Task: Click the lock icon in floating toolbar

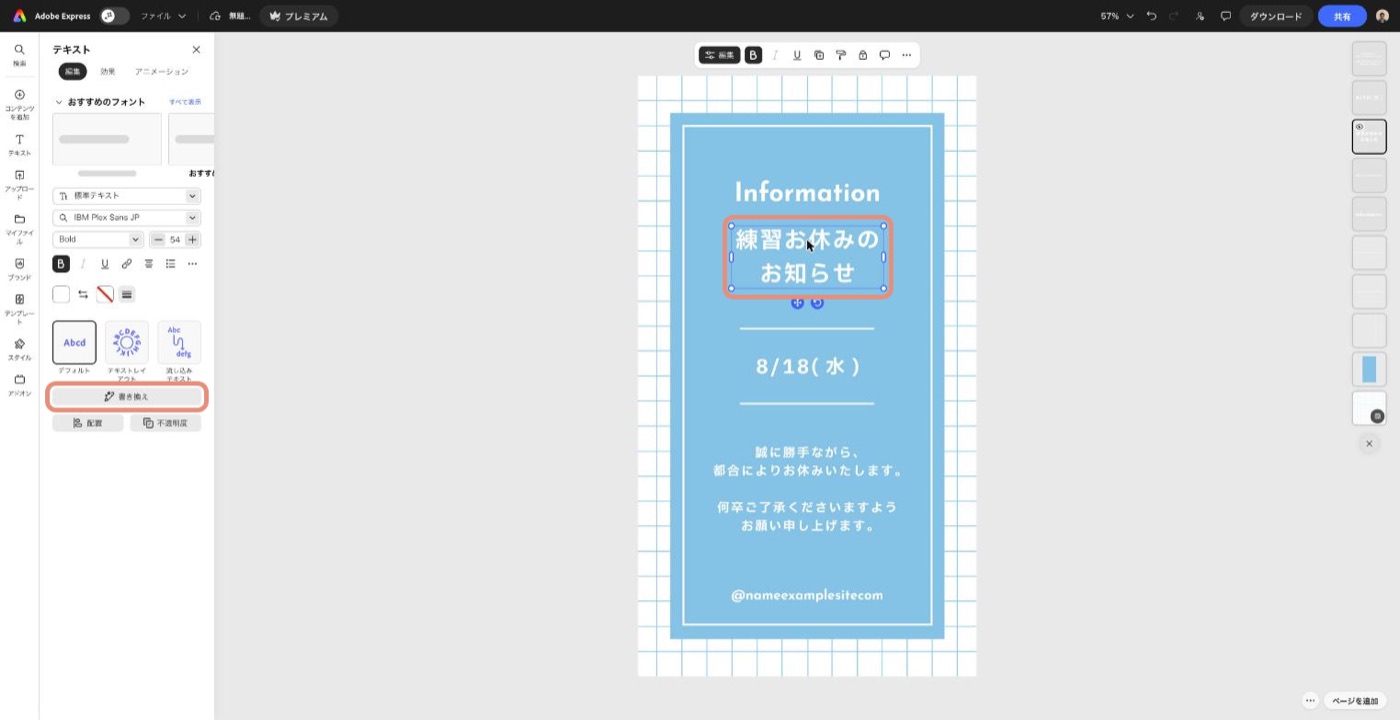Action: [863, 55]
